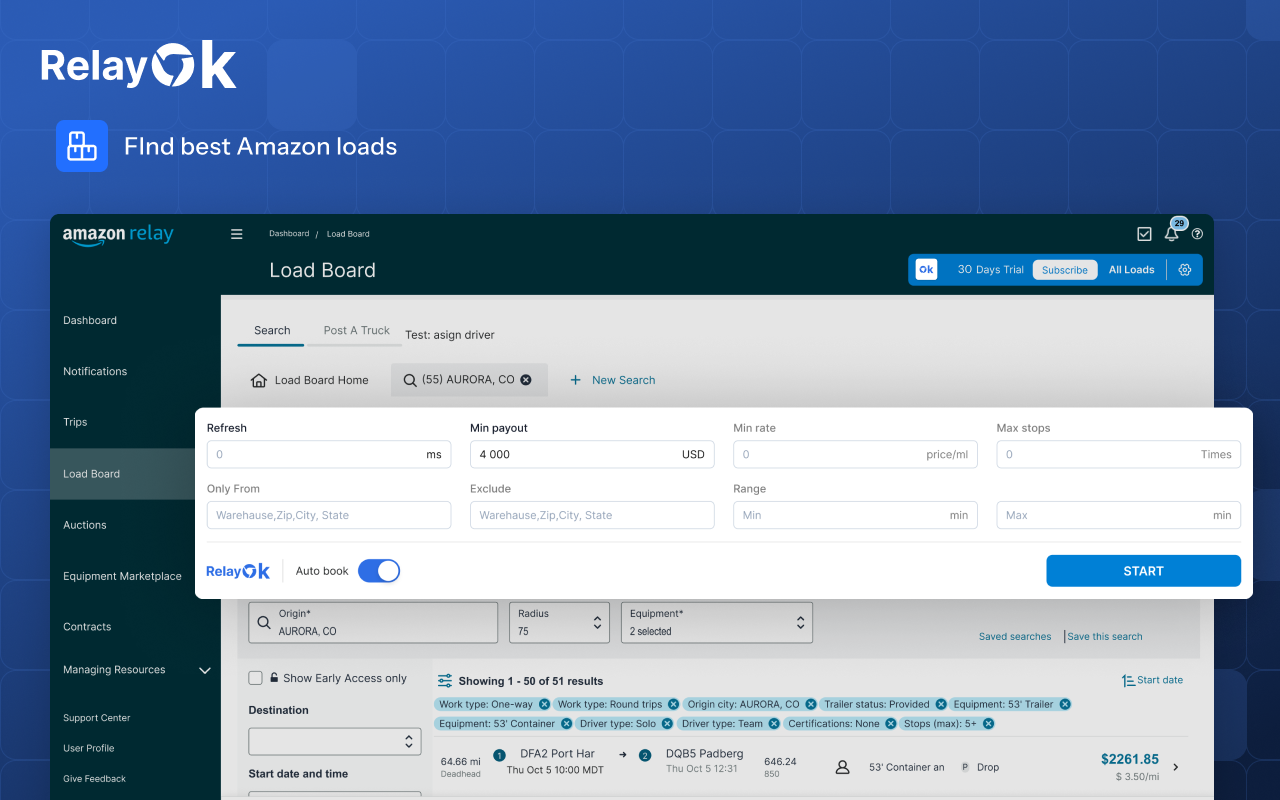The height and width of the screenshot is (800, 1280).
Task: Close the (55) AURORA, CO search tab
Action: point(526,380)
